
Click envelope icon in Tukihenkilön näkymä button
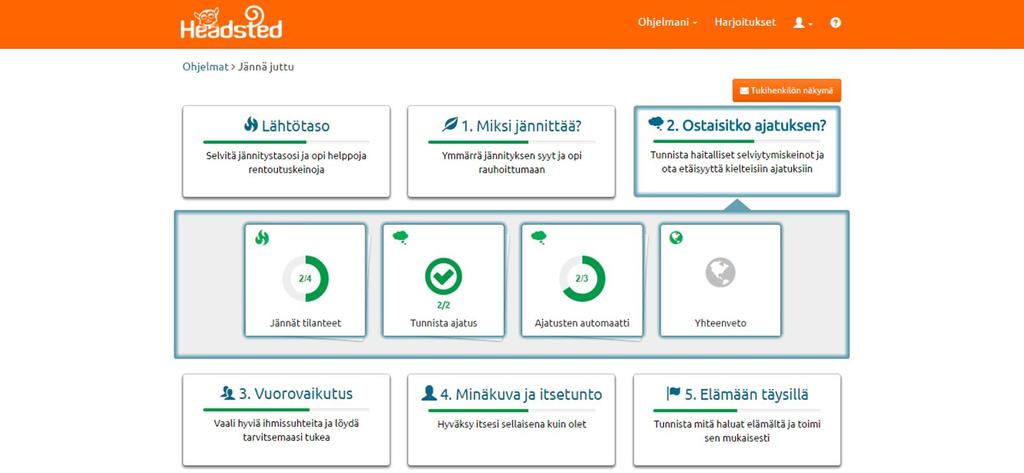pyautogui.click(x=744, y=90)
